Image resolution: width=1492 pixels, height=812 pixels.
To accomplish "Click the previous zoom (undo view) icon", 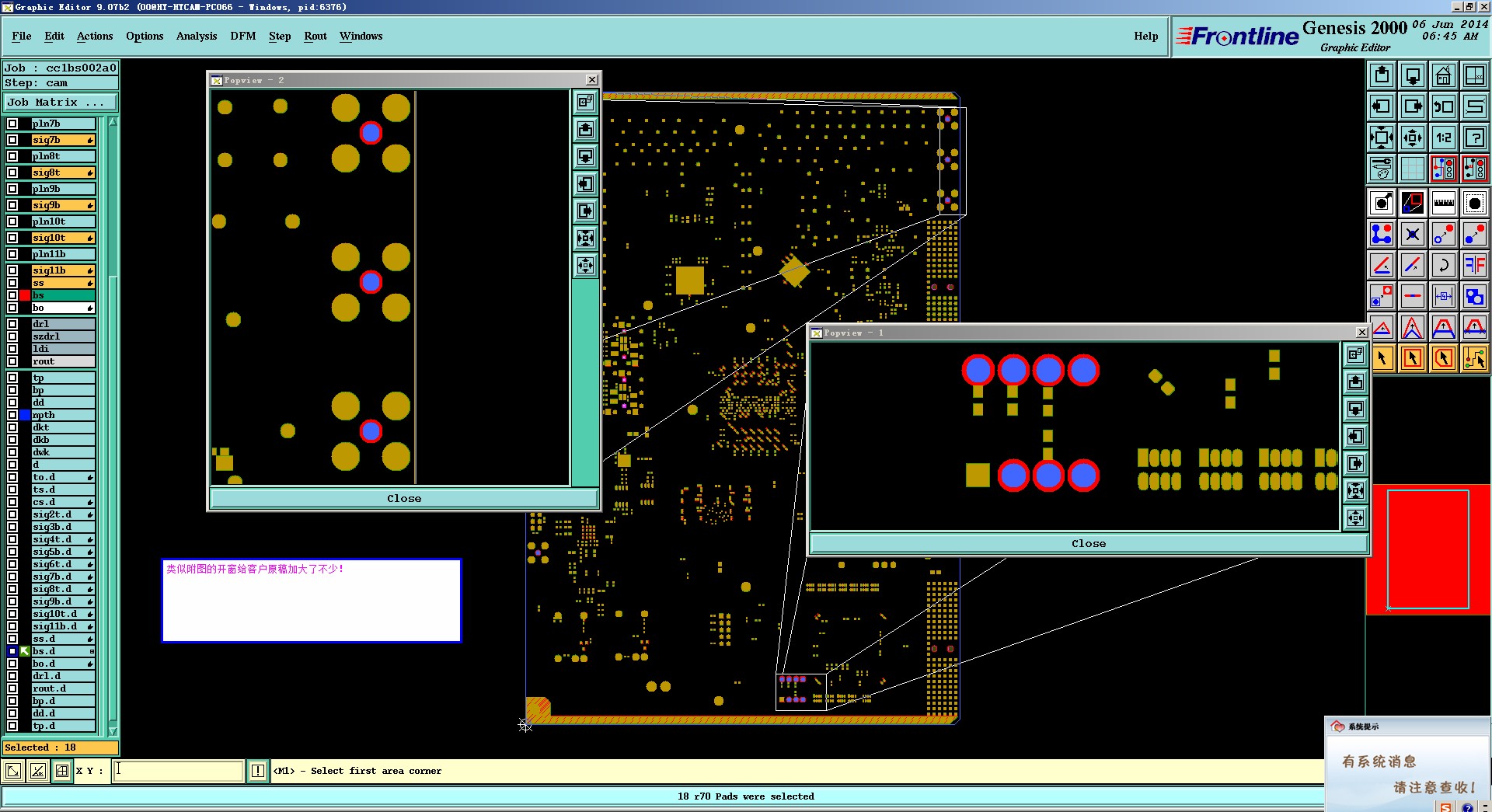I will click(x=1443, y=106).
